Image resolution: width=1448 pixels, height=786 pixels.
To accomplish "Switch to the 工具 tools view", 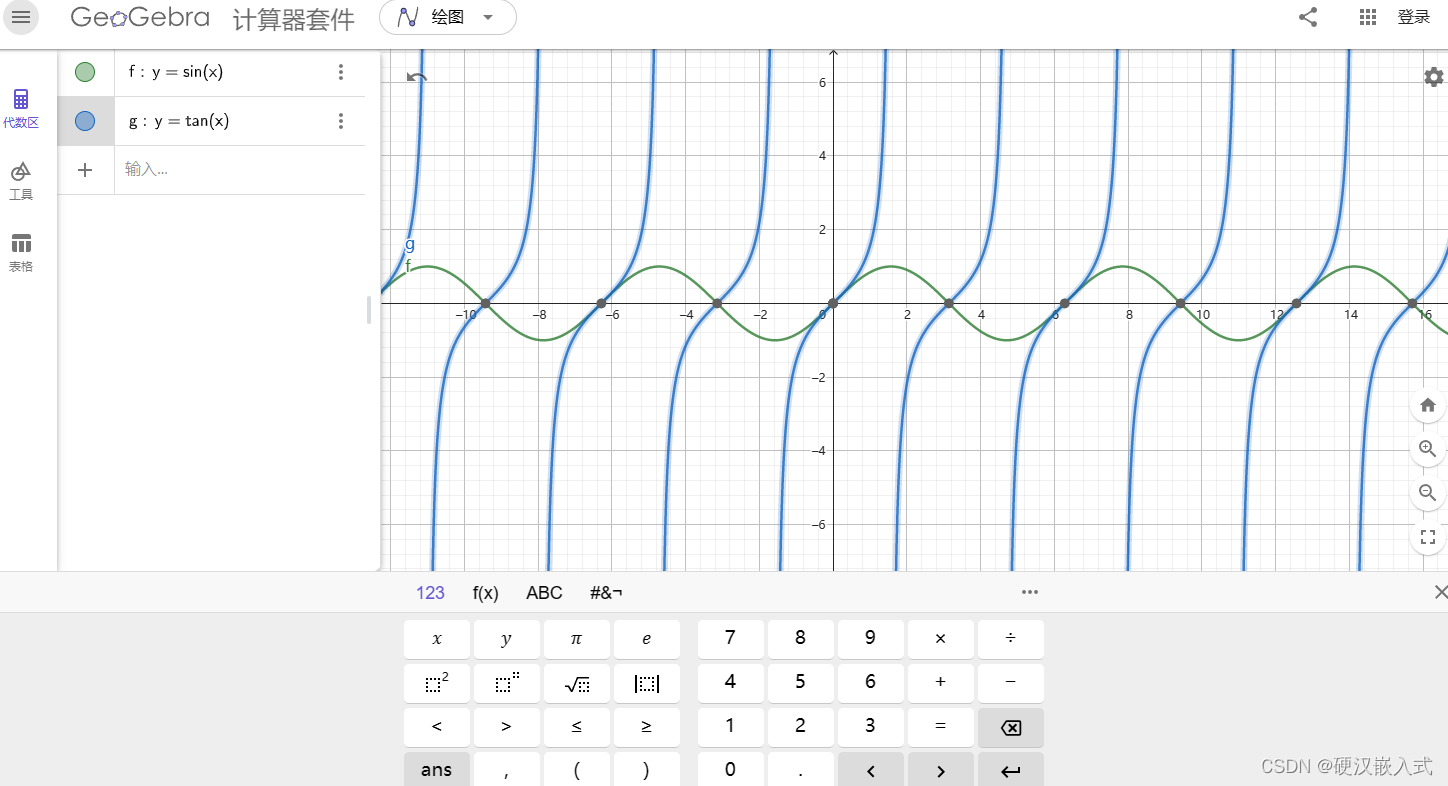I will (21, 181).
